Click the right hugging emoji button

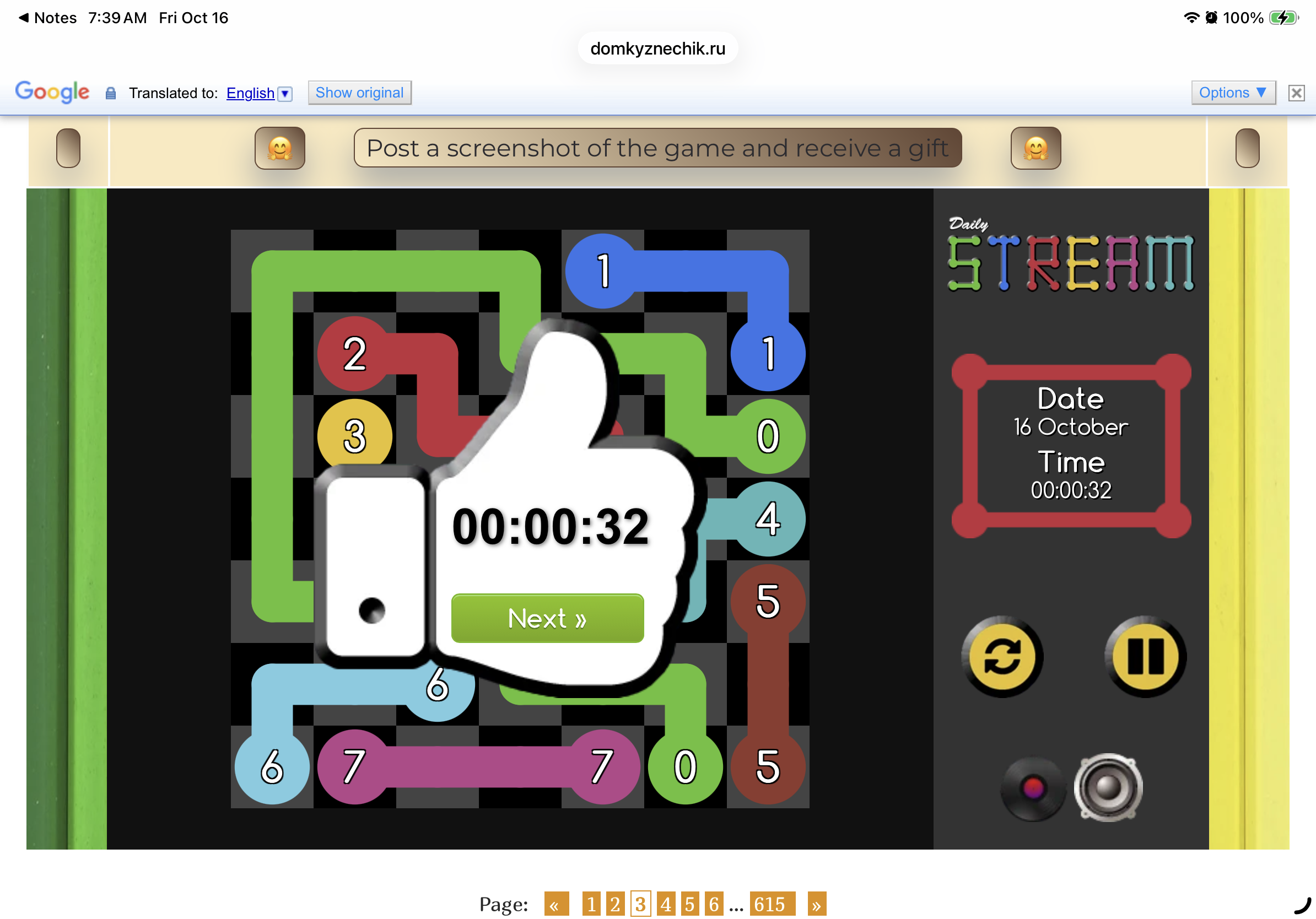1035,148
